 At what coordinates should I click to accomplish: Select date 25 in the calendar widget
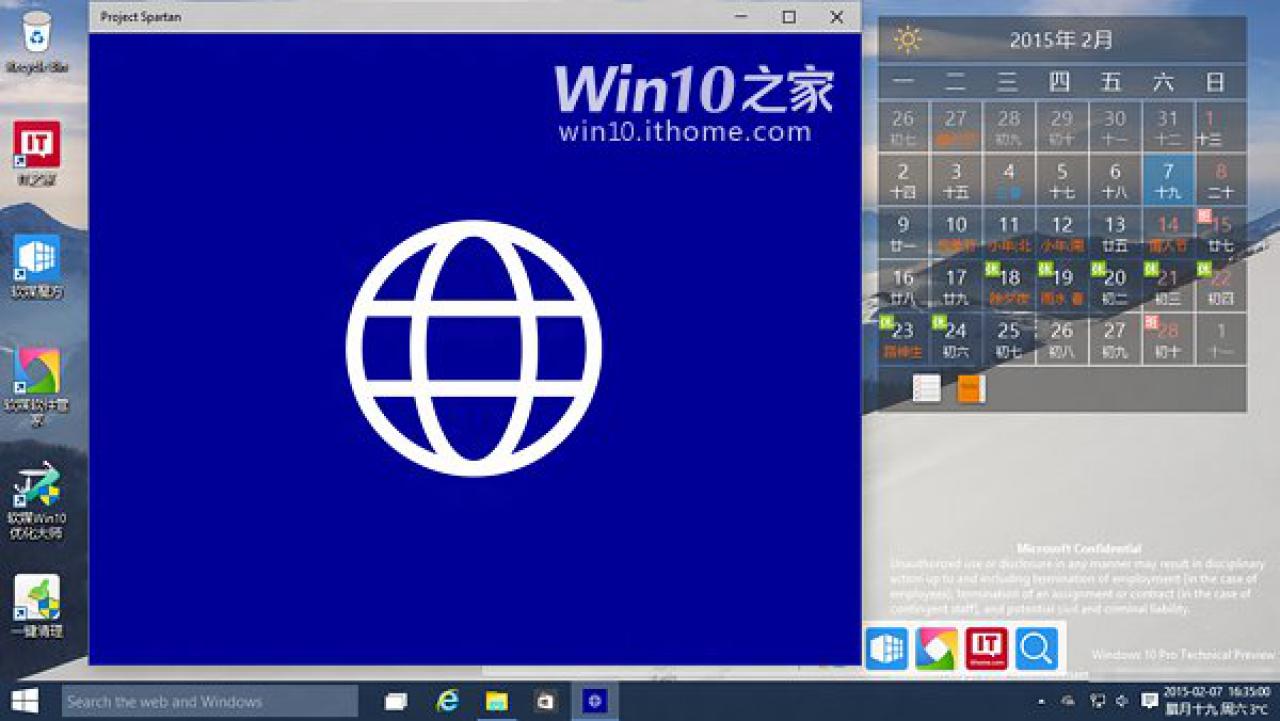coord(1009,339)
